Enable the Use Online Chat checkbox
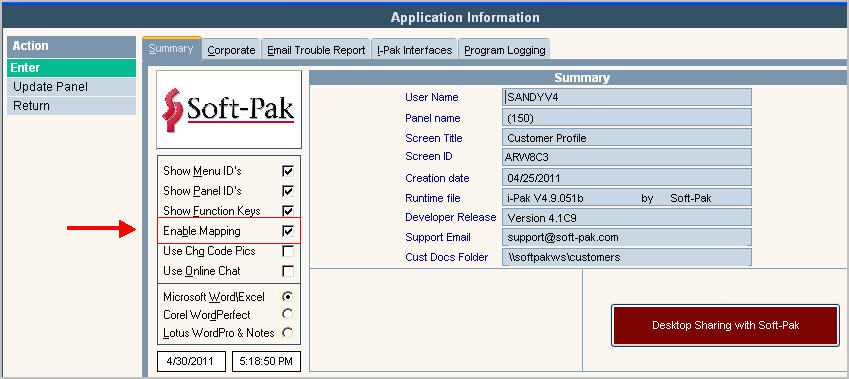The image size is (849, 379). click(x=288, y=271)
